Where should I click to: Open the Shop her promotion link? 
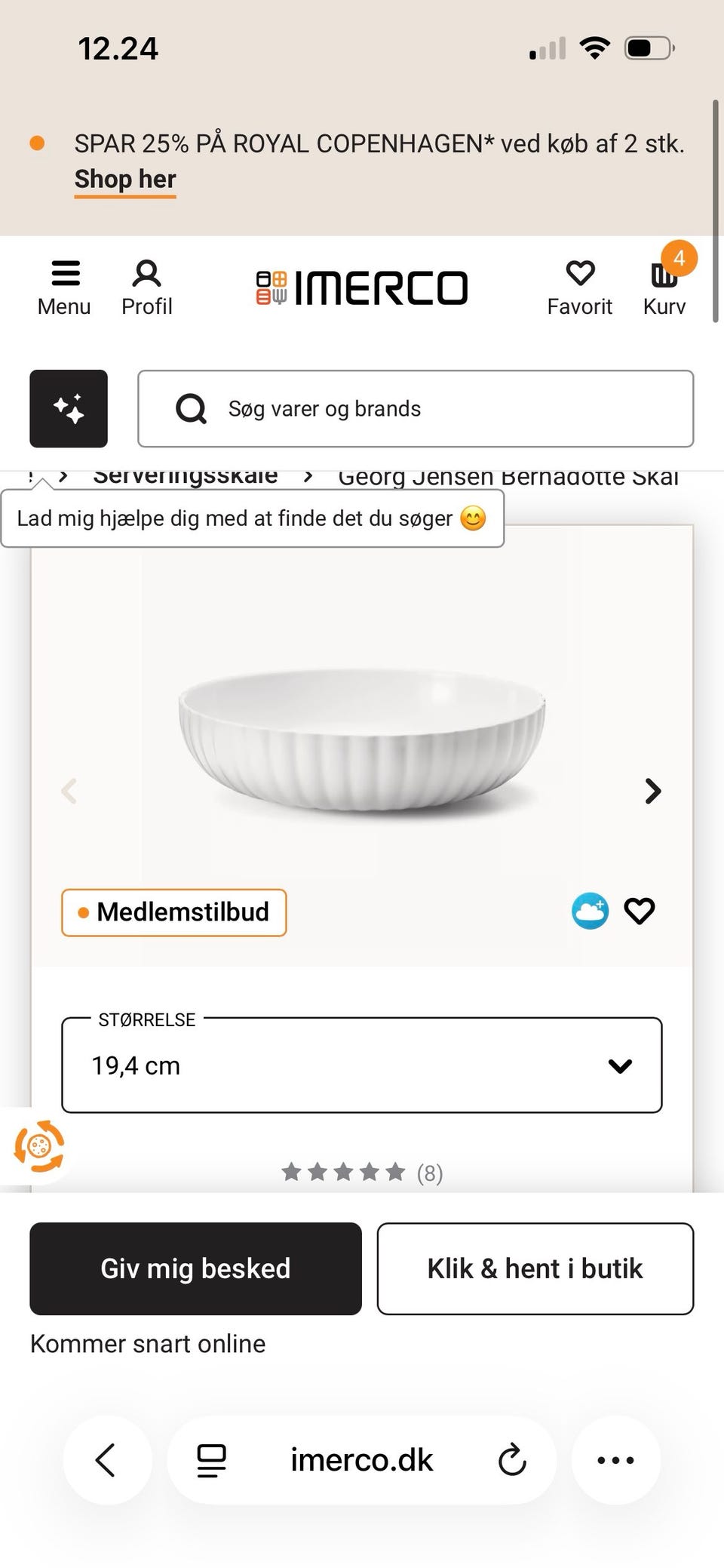pos(124,180)
